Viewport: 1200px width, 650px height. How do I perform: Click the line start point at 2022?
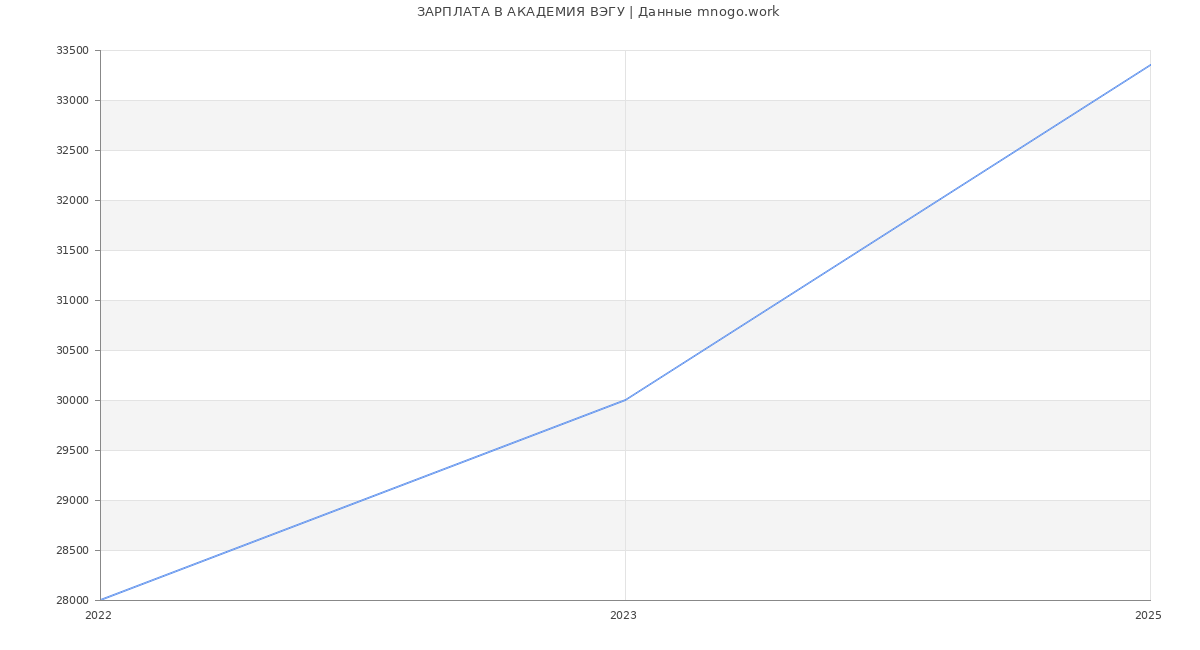click(100, 600)
